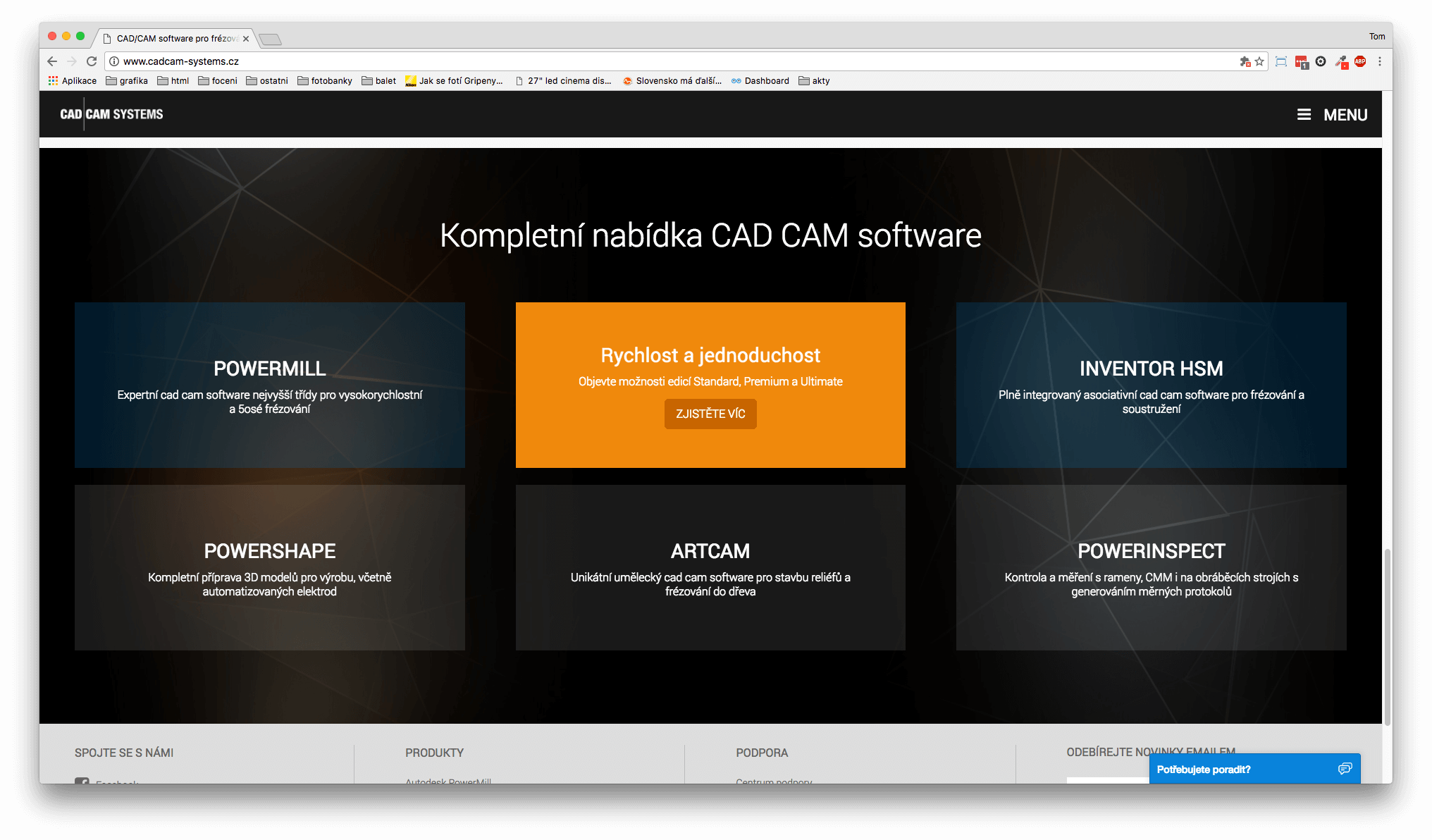Viewport: 1432px width, 840px height.
Task: Click the Kompletní nabídka CAD CAM software heading
Action: [x=710, y=235]
